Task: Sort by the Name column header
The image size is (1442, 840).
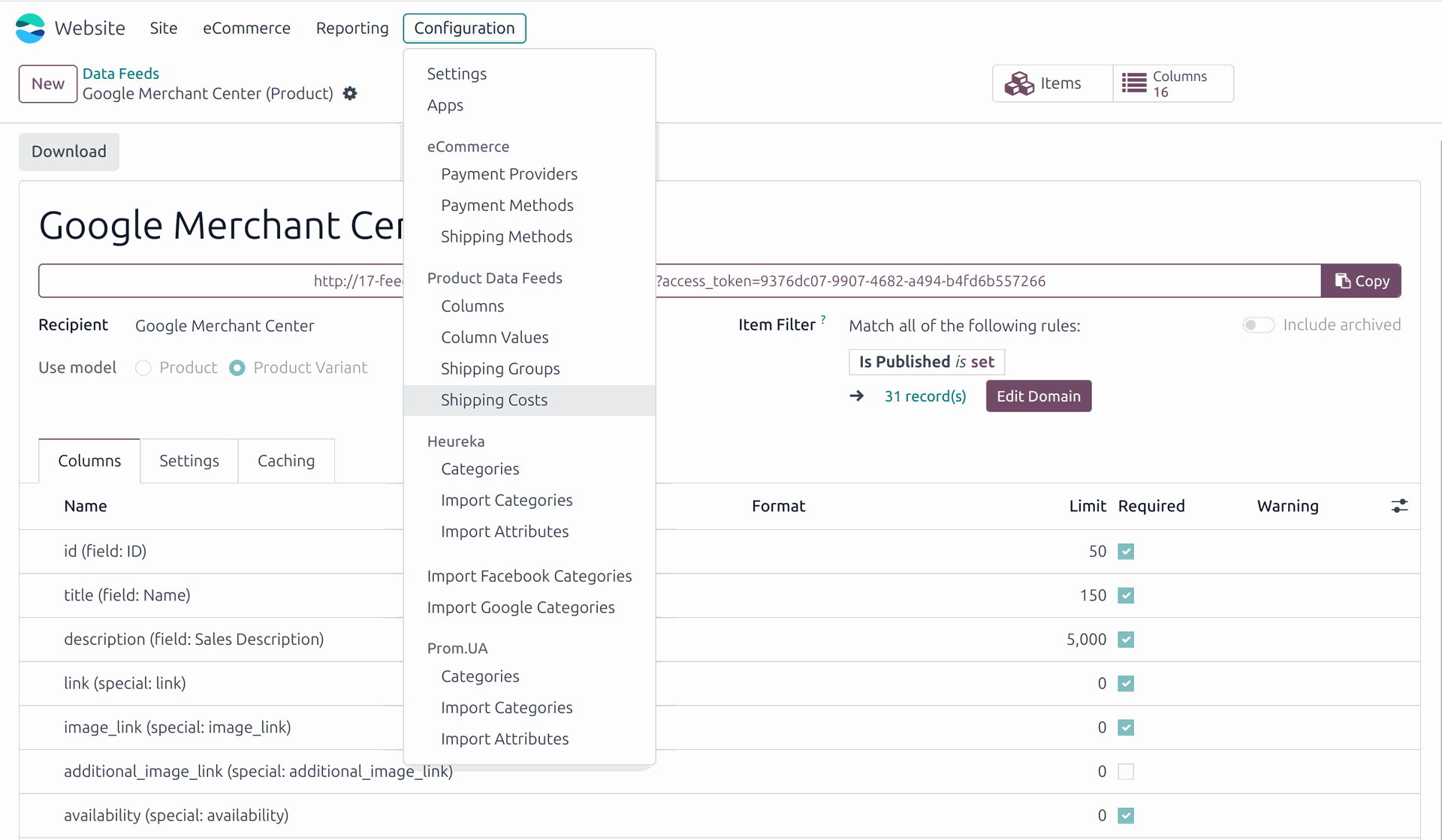Action: click(x=86, y=507)
